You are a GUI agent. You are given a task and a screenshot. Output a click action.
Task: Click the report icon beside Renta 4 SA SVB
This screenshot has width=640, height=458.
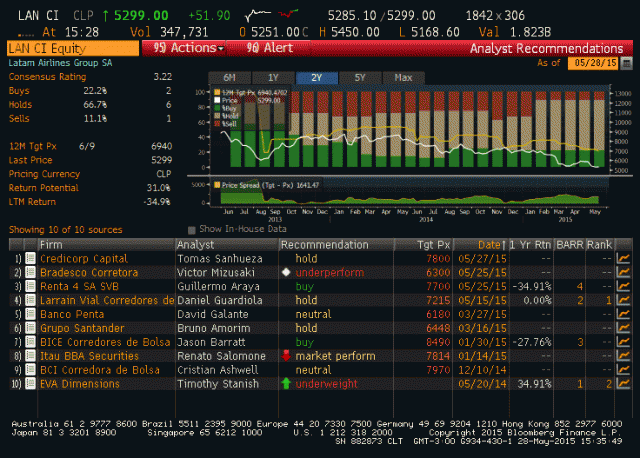point(30,286)
